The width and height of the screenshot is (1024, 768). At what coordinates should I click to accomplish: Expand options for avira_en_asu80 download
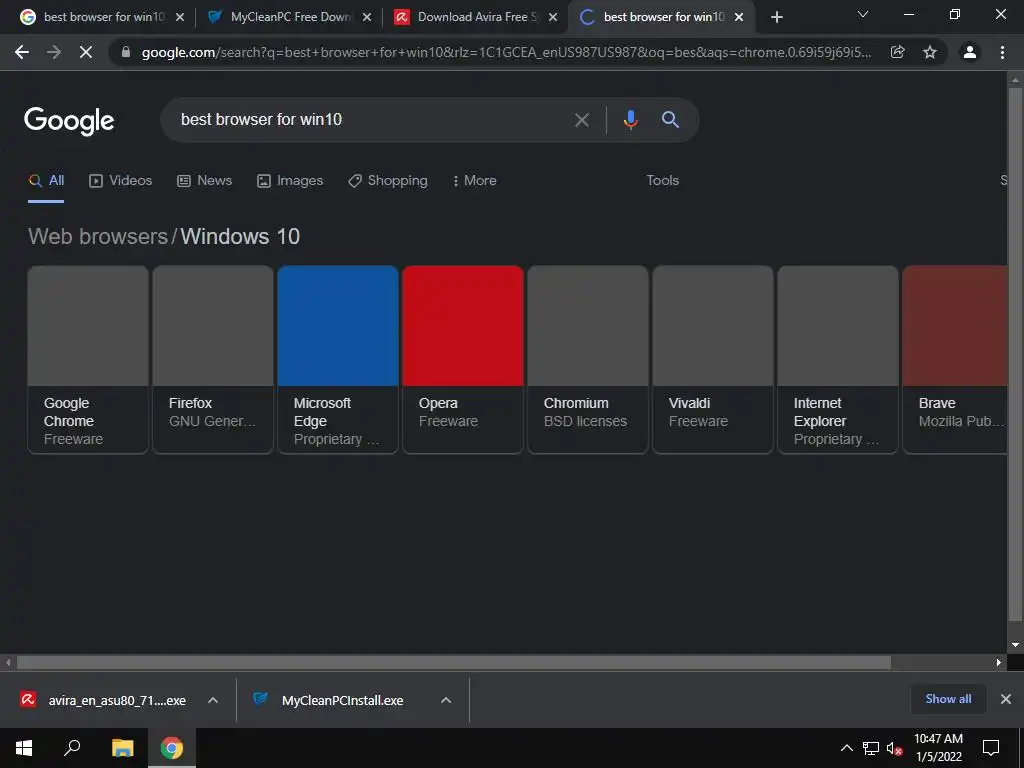213,700
